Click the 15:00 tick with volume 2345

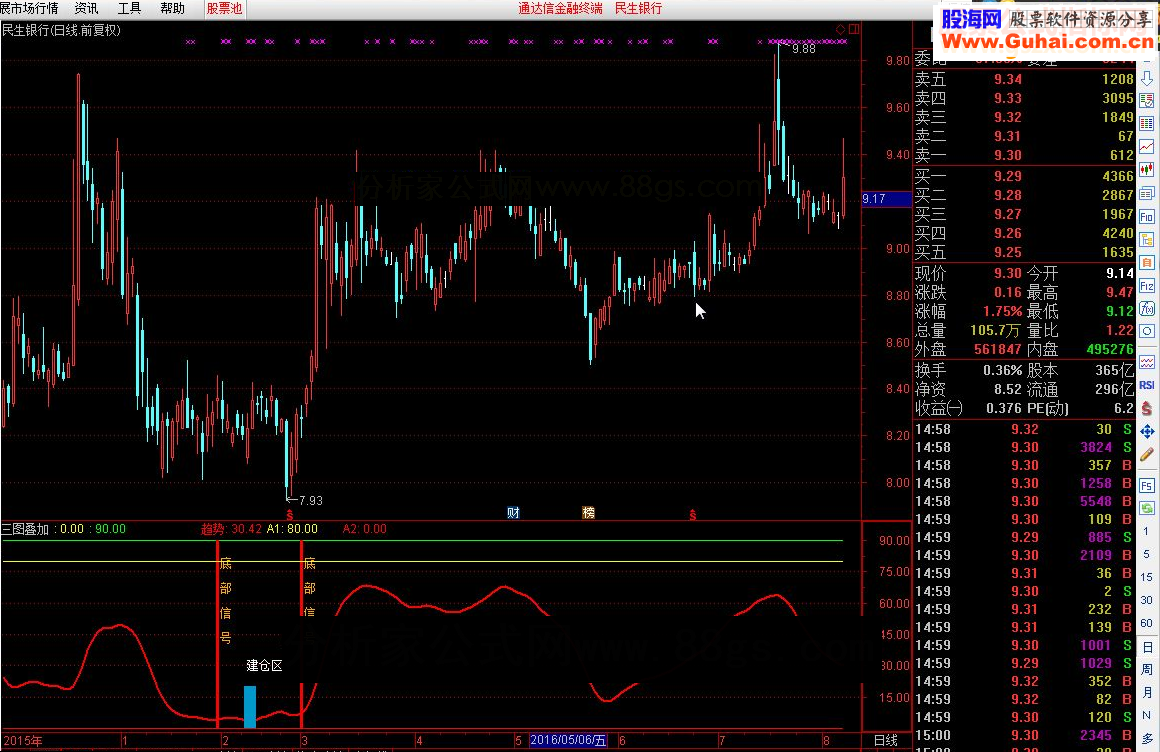[1025, 736]
